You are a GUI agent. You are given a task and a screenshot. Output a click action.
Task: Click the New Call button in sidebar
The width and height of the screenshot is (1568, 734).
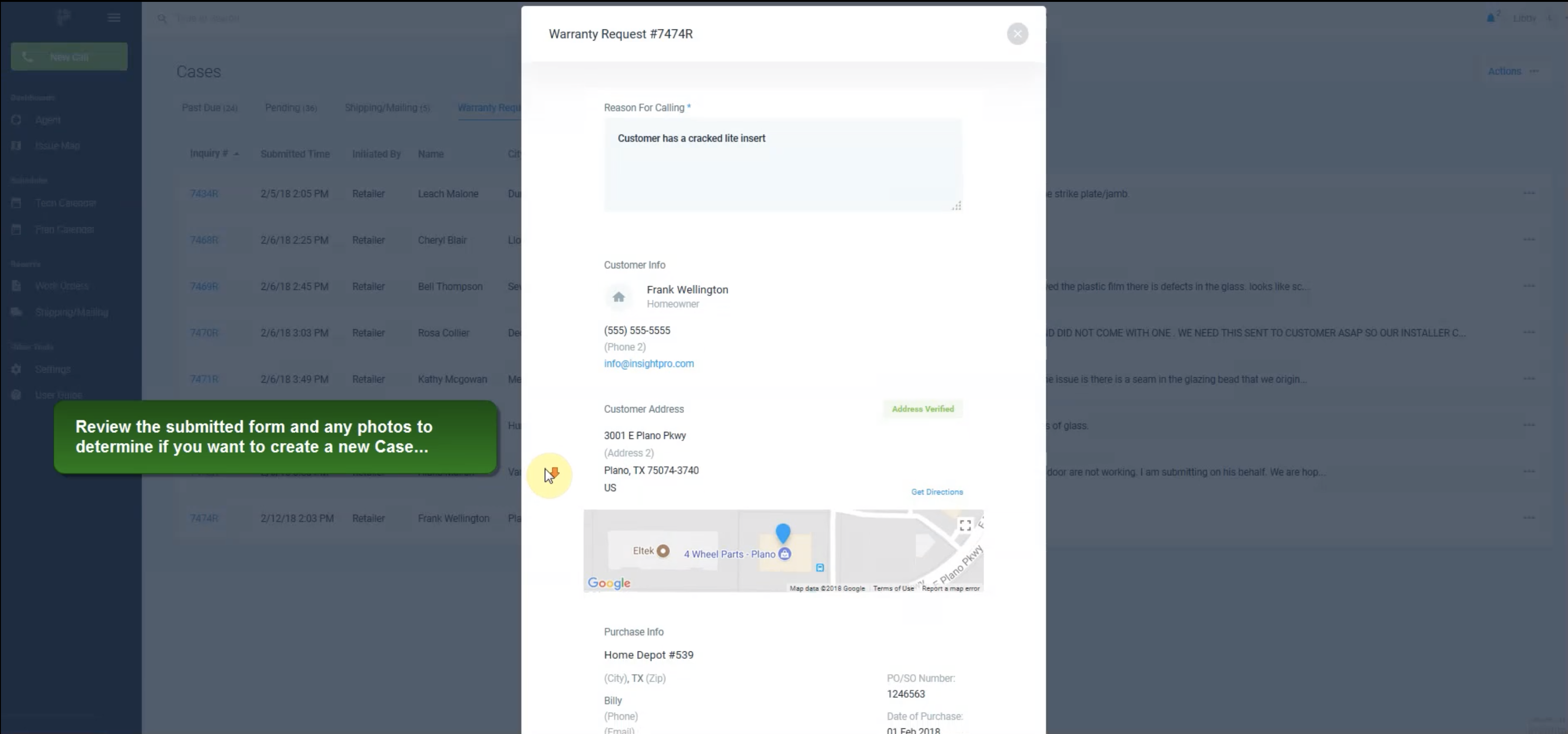pos(69,56)
